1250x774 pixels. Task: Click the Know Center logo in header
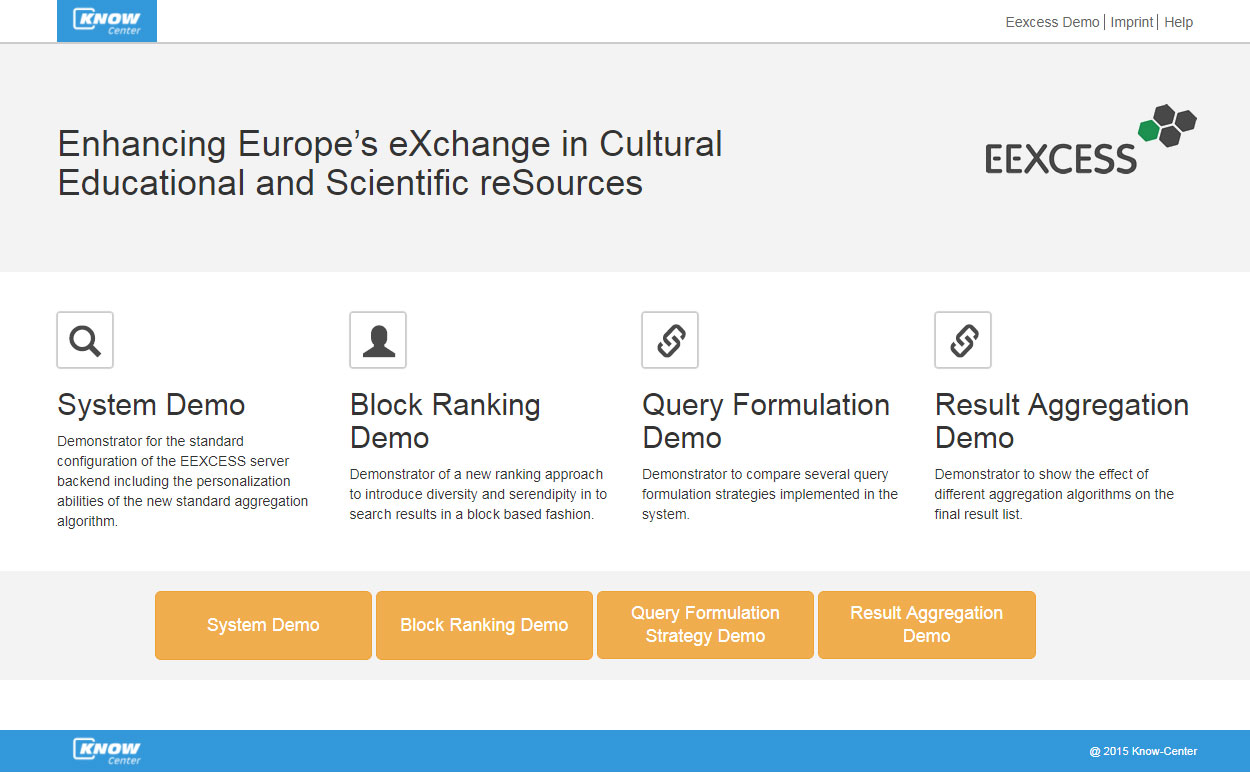coord(107,21)
